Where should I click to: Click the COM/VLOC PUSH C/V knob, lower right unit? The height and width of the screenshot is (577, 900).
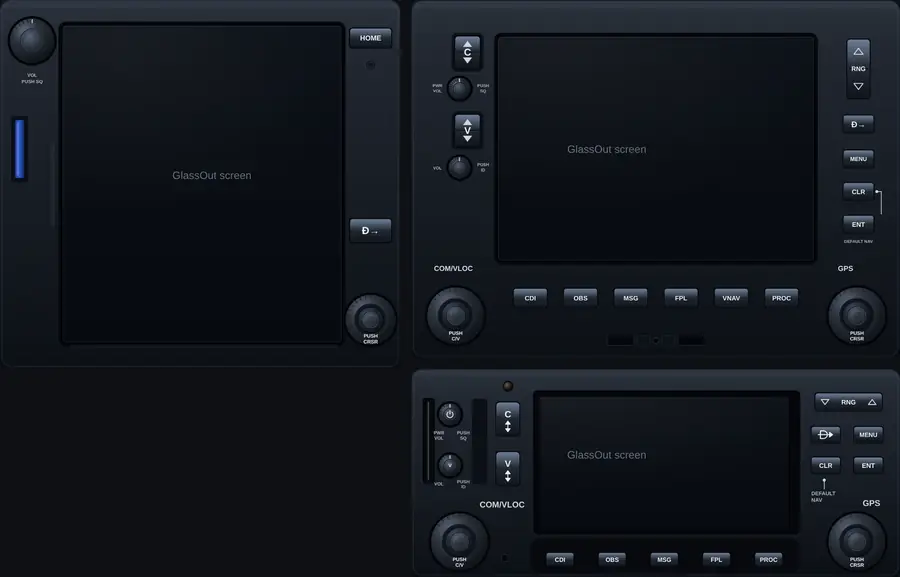[x=459, y=541]
